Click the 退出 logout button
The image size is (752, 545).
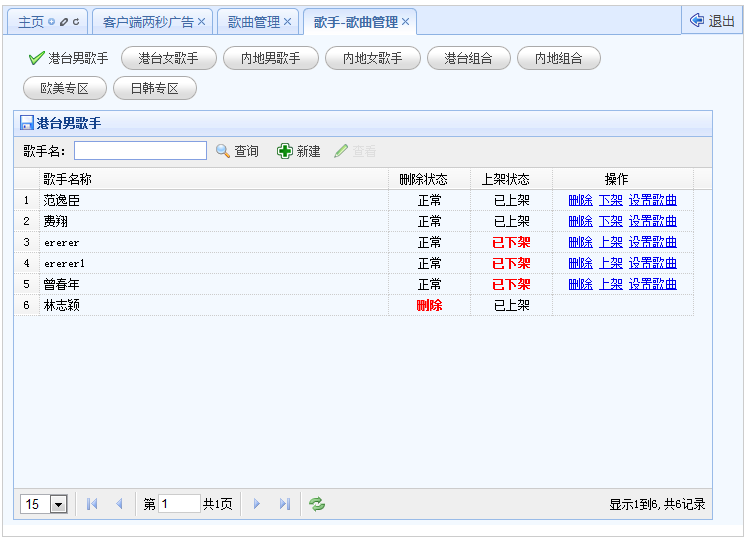tap(712, 21)
